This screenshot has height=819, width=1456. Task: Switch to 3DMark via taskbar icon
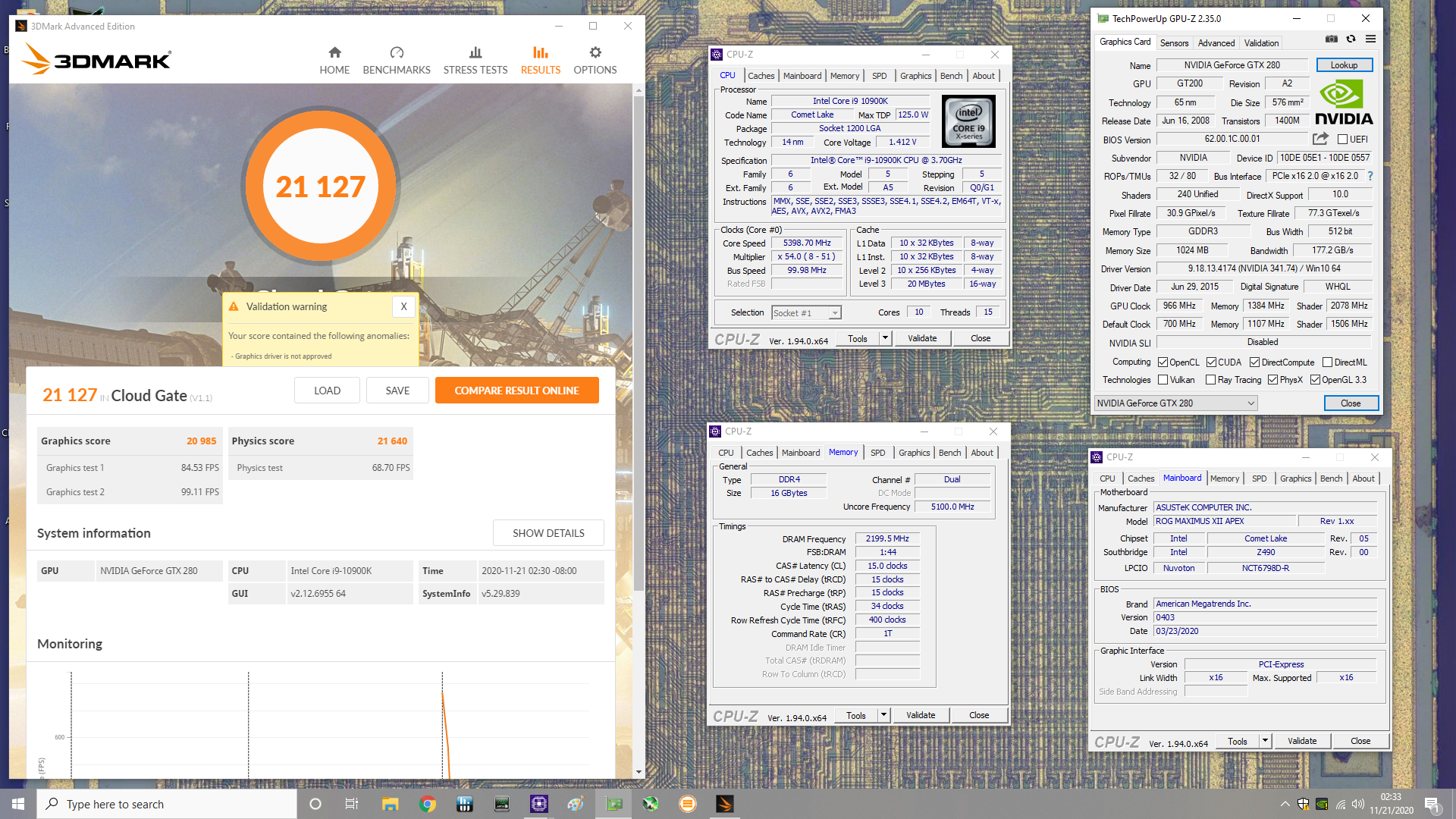pyautogui.click(x=725, y=804)
